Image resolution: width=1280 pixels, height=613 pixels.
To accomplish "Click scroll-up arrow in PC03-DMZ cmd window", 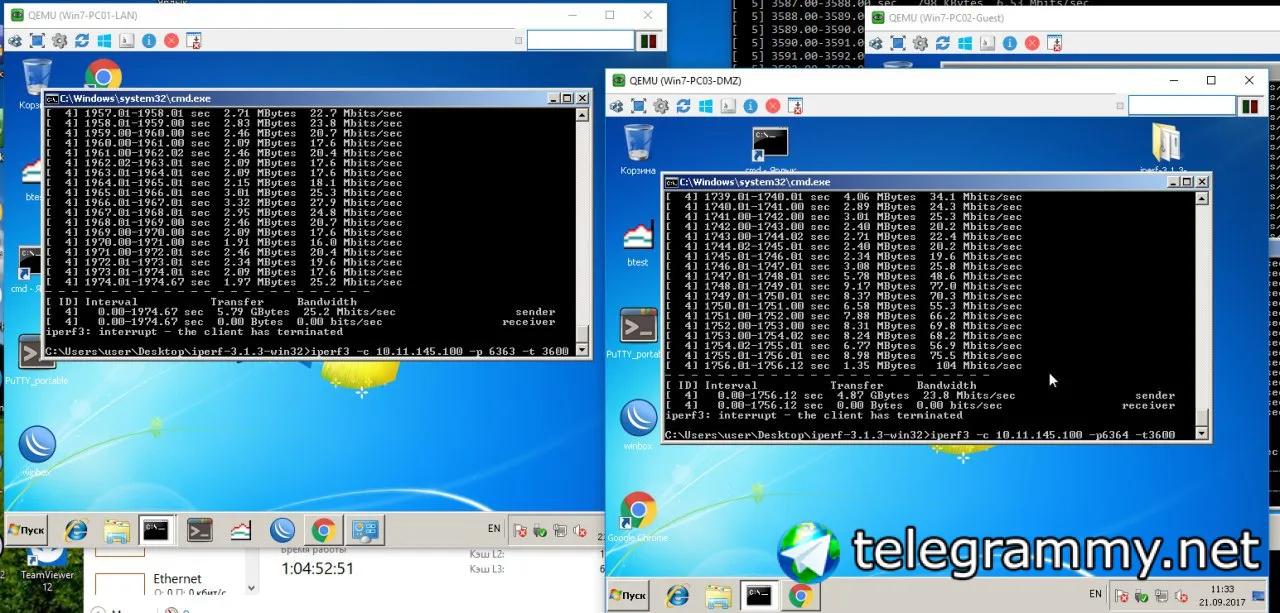I will 1203,197.
